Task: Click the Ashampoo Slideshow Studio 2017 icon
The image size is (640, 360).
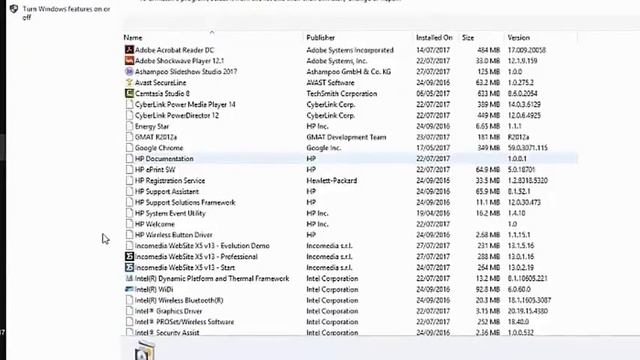Action: [129, 71]
